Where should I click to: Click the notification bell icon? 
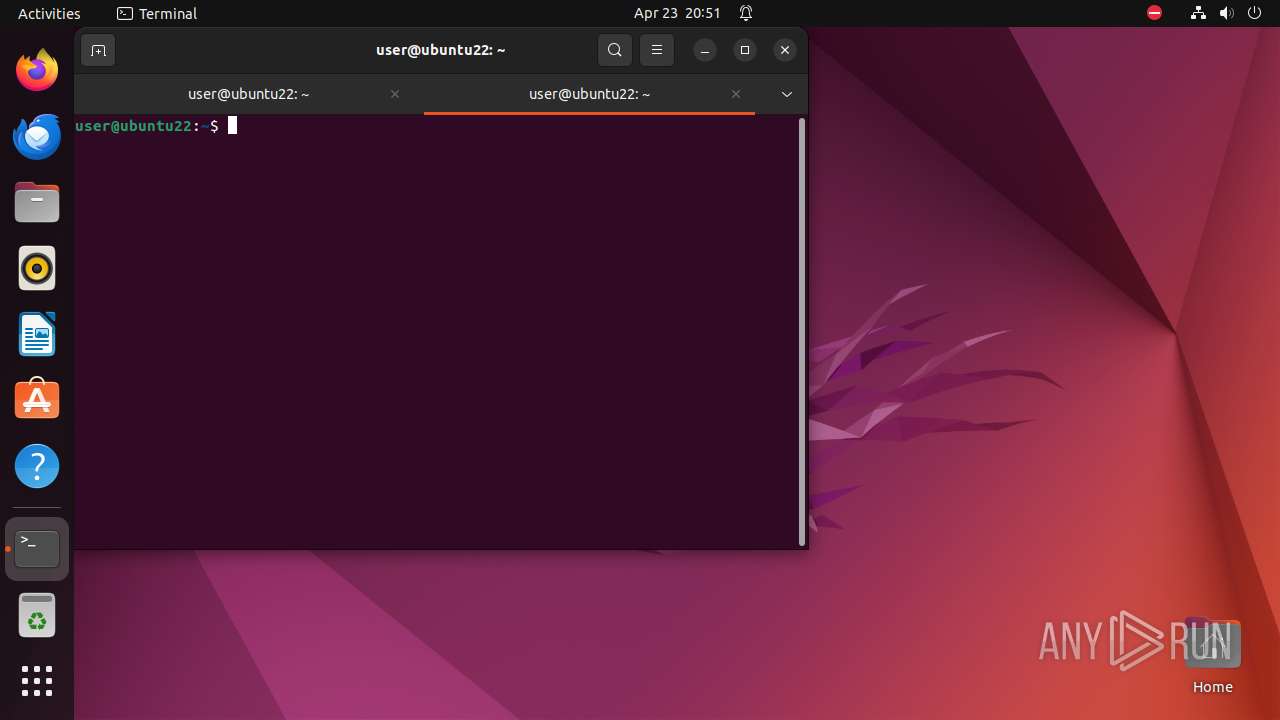point(746,13)
